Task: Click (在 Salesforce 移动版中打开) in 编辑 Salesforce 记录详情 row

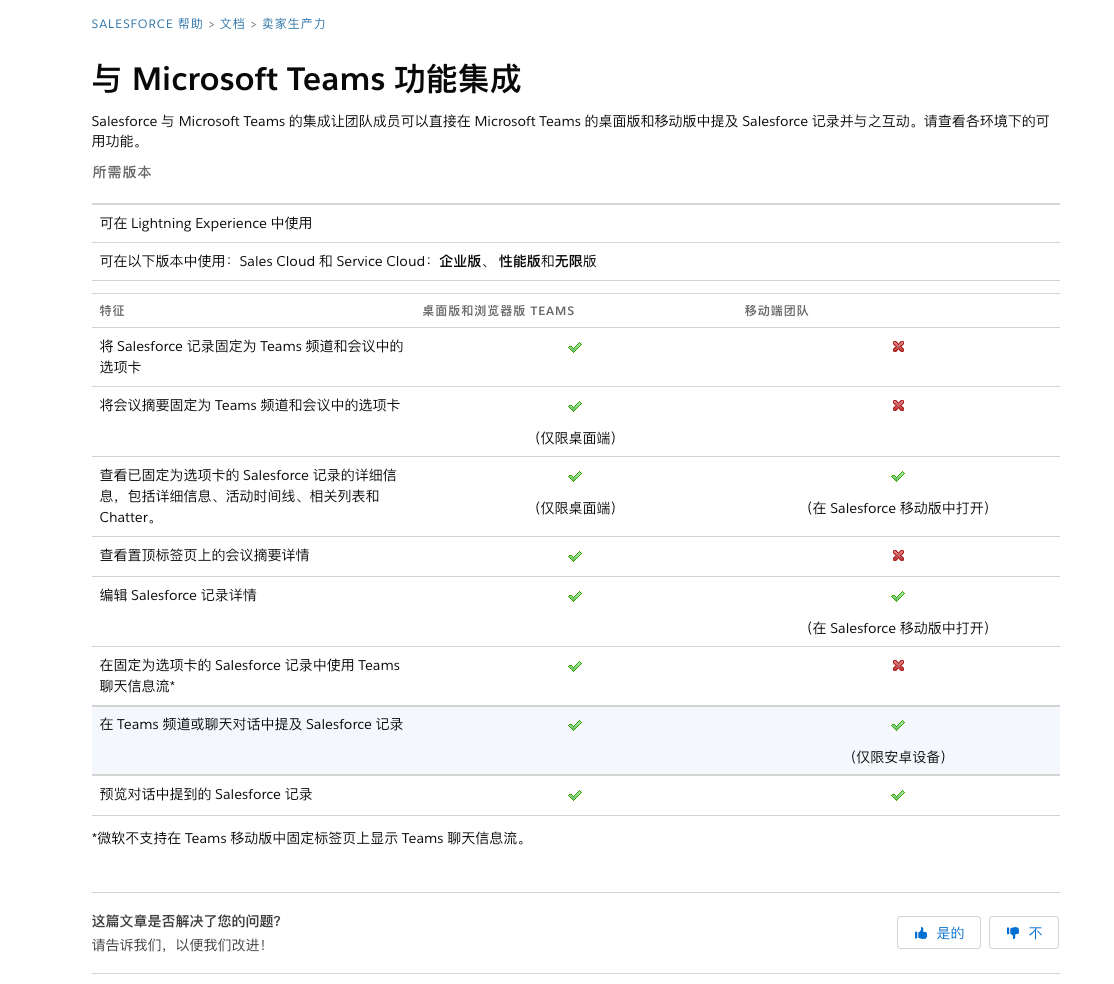Action: pyautogui.click(x=898, y=628)
